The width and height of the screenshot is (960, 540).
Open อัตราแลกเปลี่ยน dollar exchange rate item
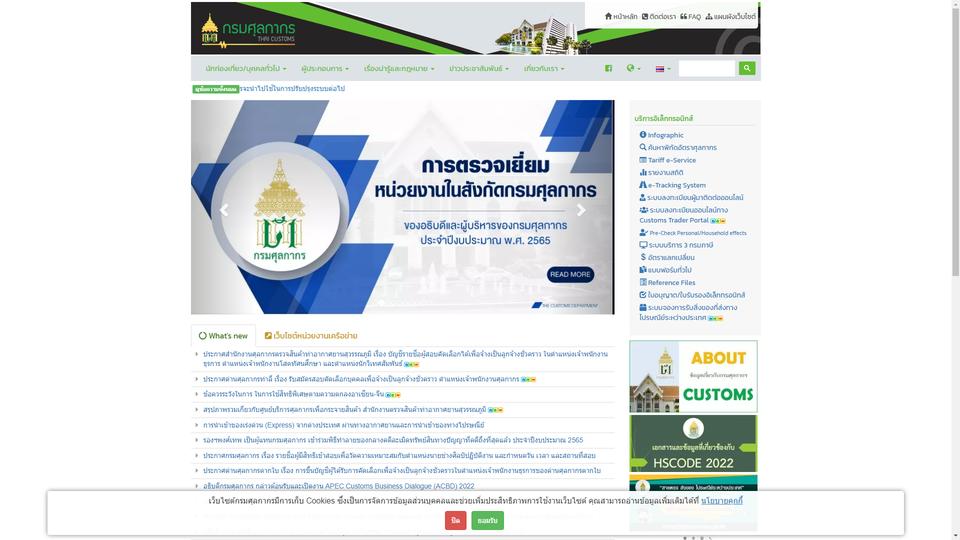pyautogui.click(x=667, y=257)
